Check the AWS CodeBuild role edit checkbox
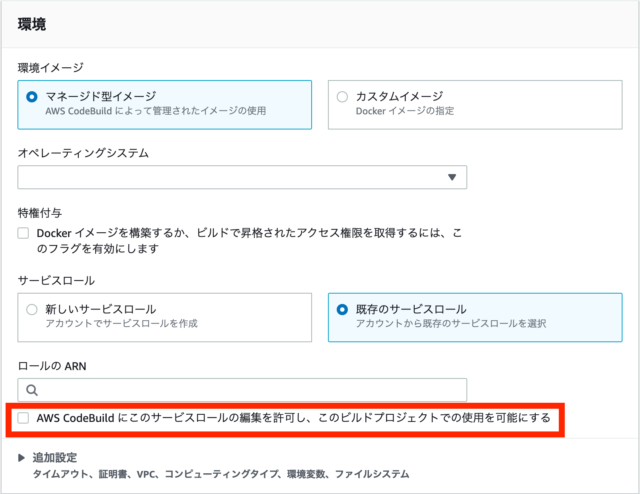The width and height of the screenshot is (640, 494). point(23,418)
